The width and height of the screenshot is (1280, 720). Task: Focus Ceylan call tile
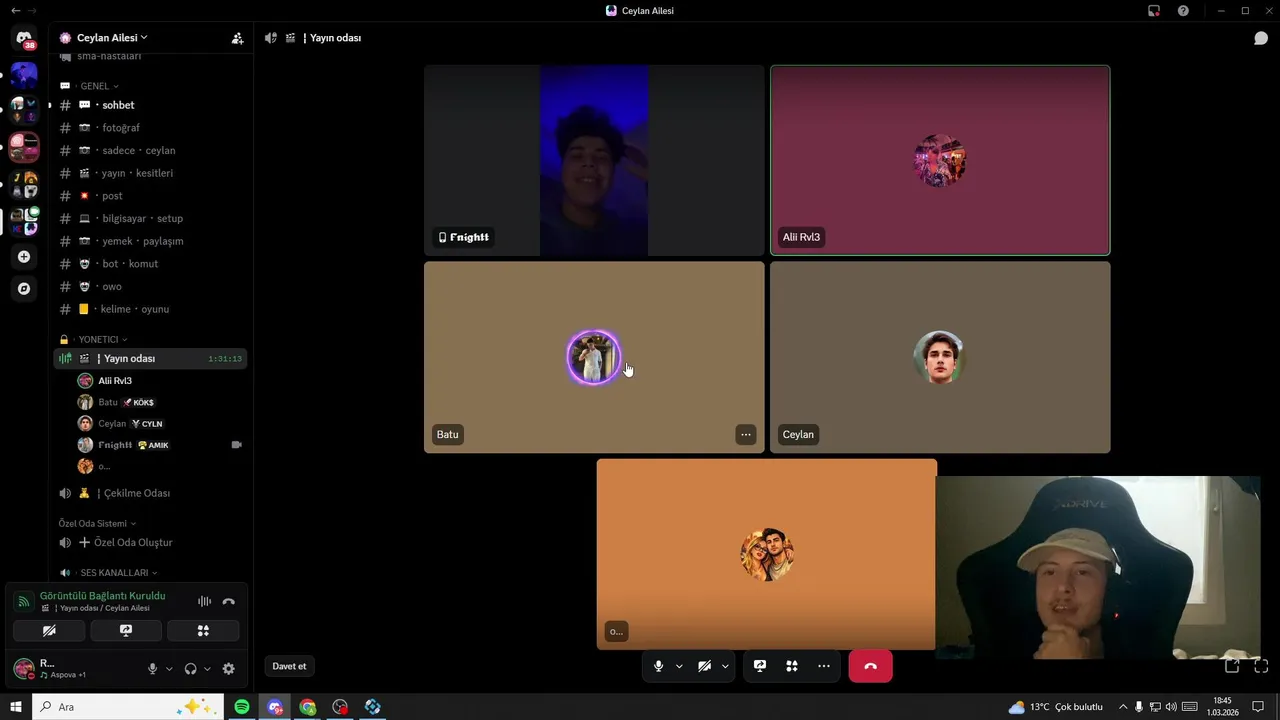tap(940, 358)
